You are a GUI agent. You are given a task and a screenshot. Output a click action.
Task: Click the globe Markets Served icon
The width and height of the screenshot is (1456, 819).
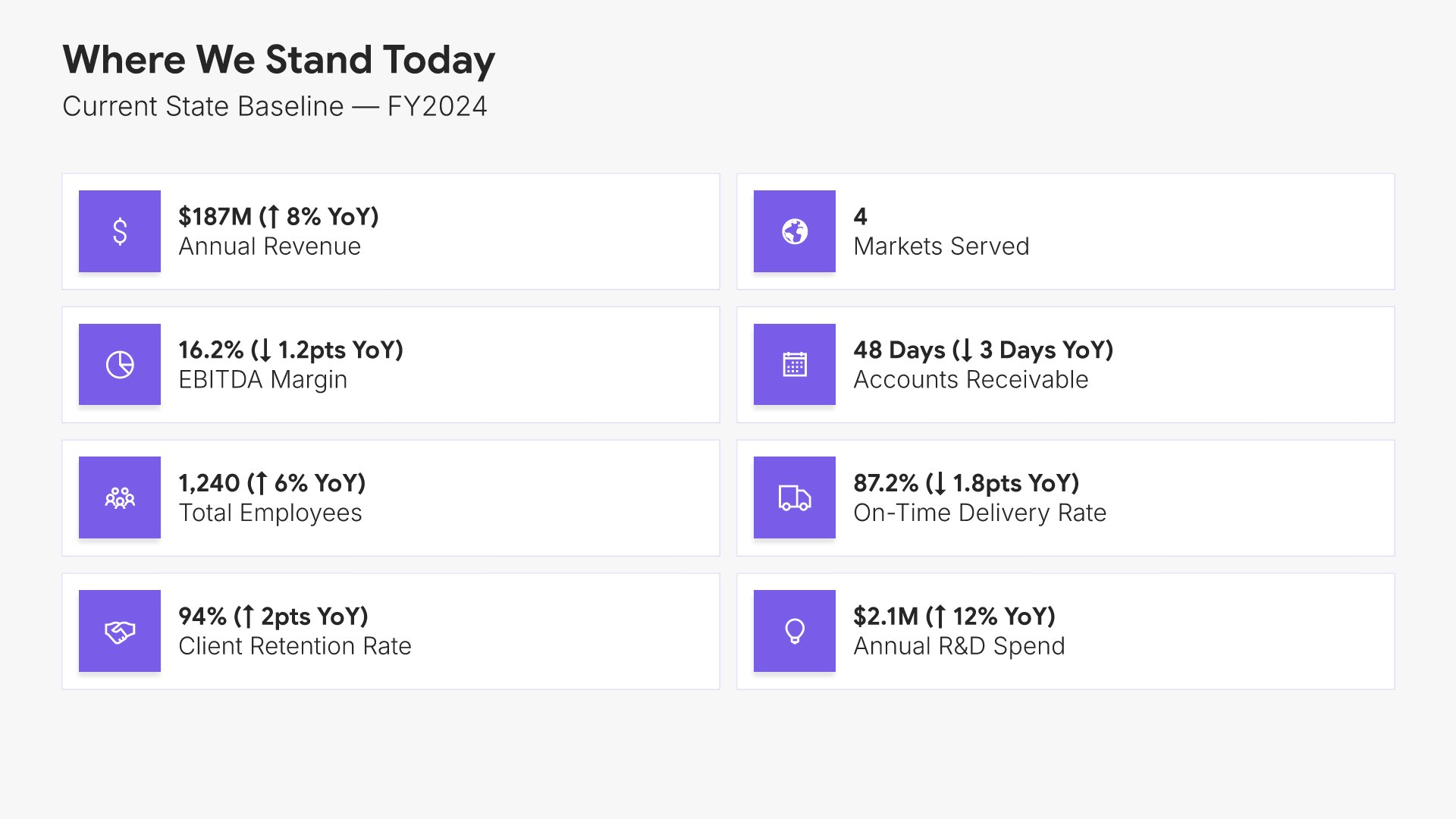tap(794, 231)
